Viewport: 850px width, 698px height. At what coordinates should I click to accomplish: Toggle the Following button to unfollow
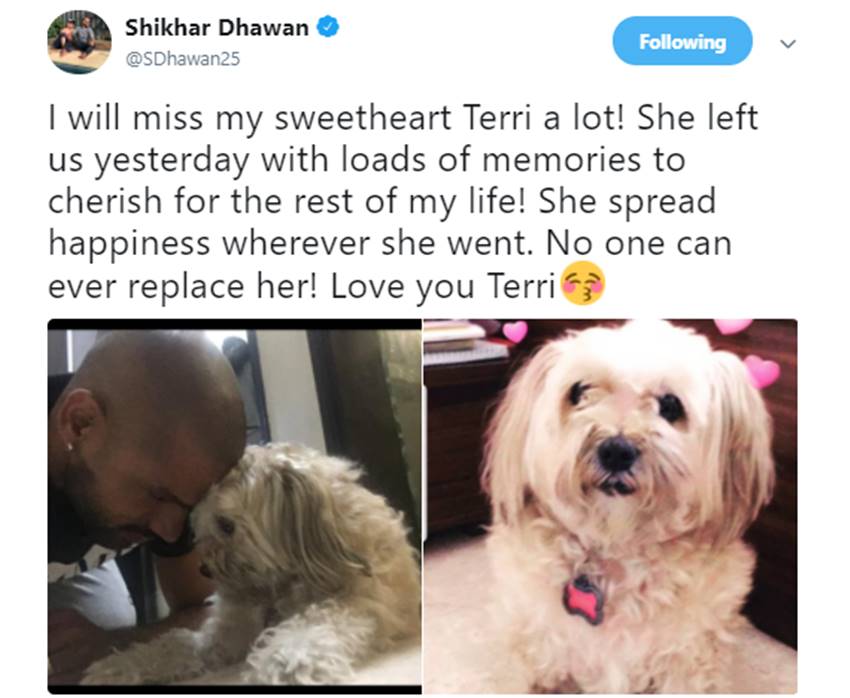pos(682,41)
